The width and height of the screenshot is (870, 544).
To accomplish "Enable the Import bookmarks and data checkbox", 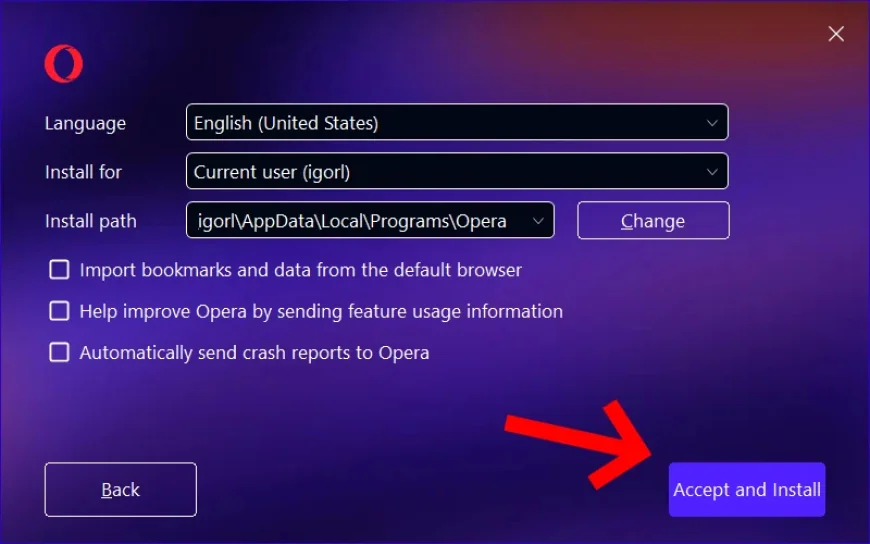I will [59, 270].
